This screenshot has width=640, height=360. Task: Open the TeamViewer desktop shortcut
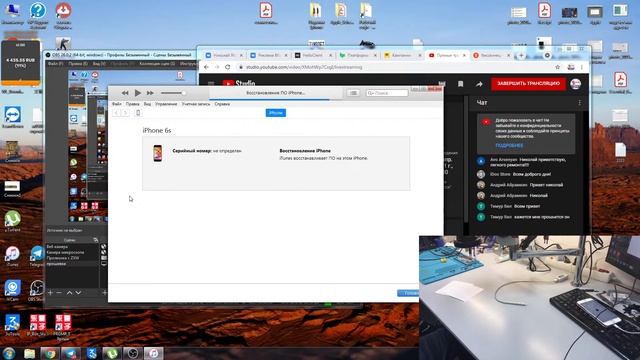click(x=12, y=117)
